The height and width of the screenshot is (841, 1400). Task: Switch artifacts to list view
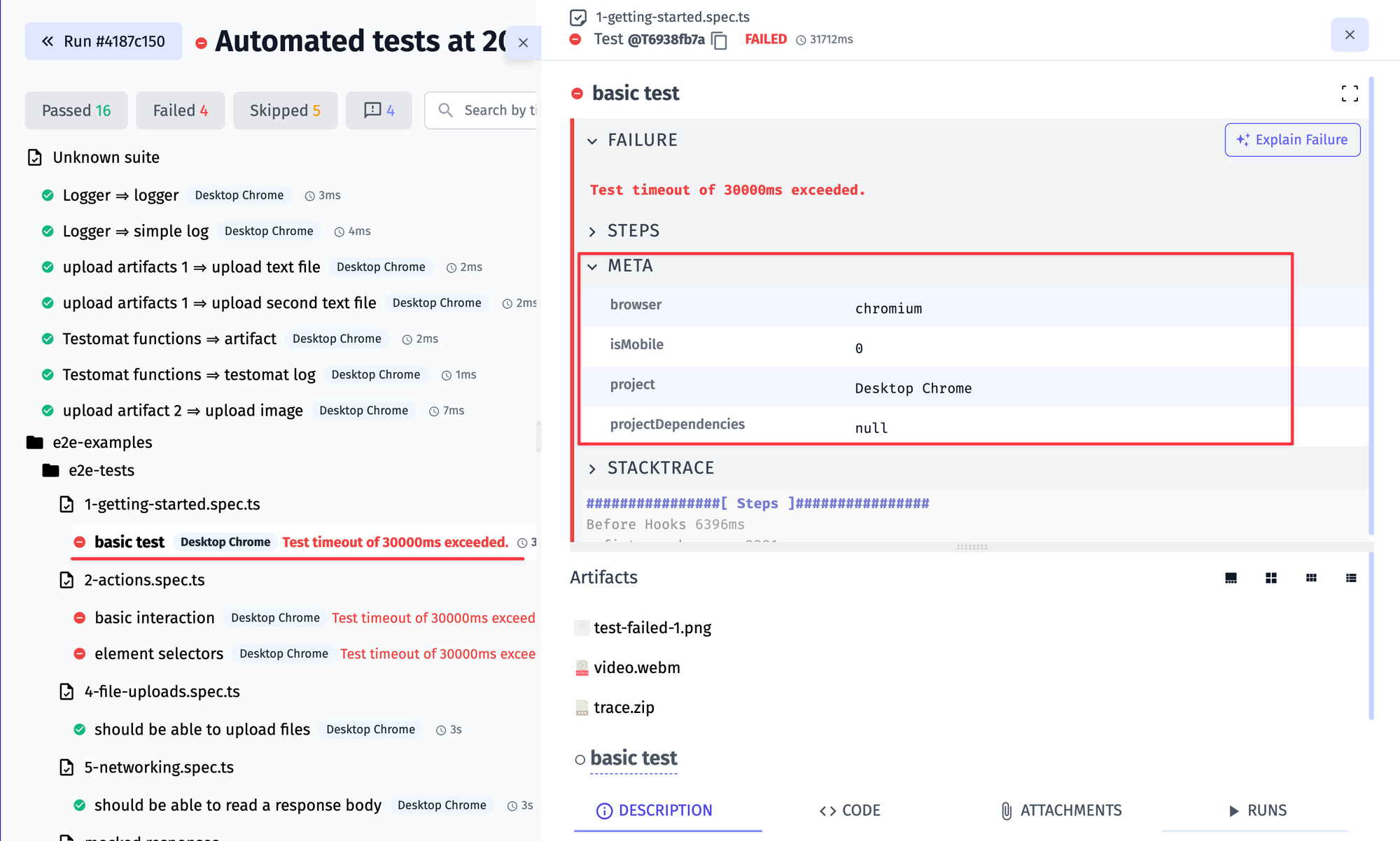[1351, 578]
